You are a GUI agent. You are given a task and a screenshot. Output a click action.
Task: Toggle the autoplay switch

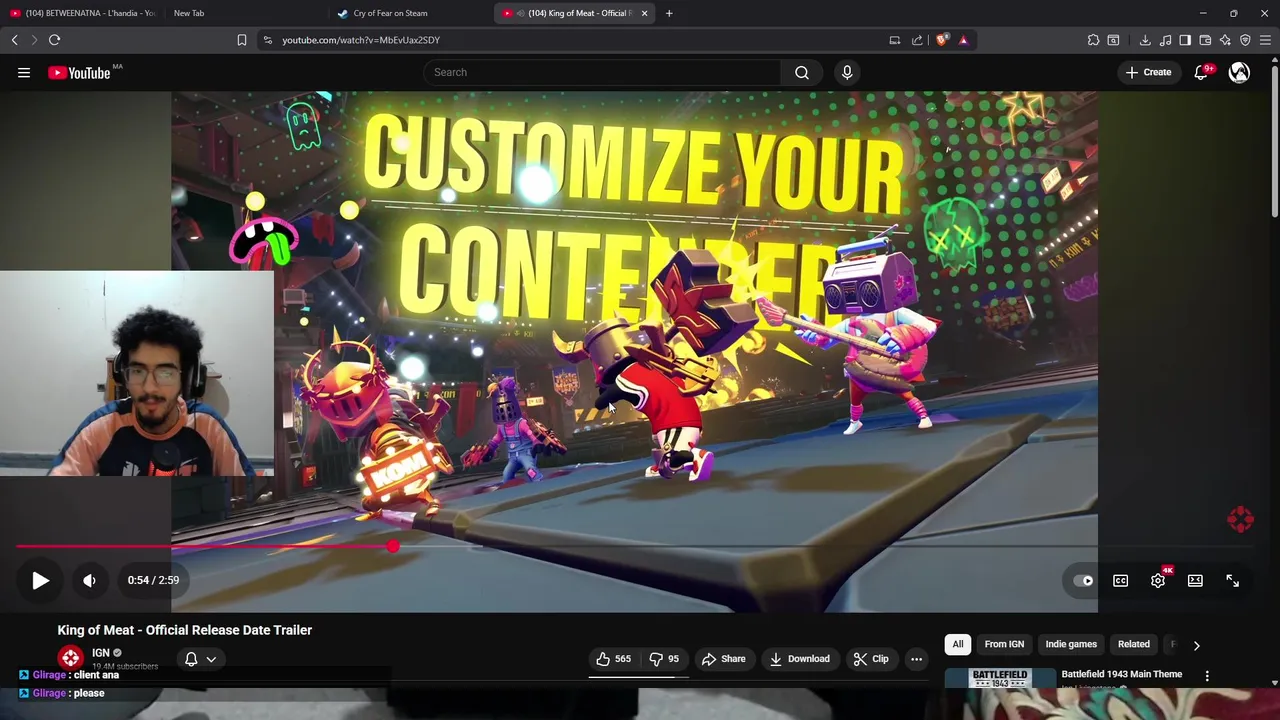(x=1084, y=580)
